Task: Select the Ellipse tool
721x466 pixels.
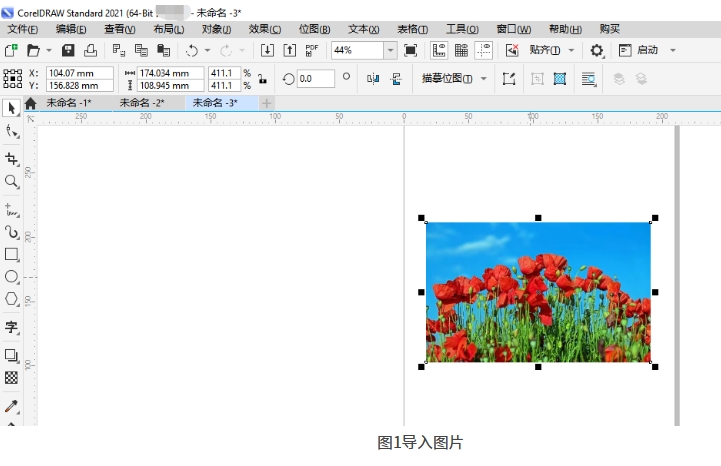Action: pos(12,277)
